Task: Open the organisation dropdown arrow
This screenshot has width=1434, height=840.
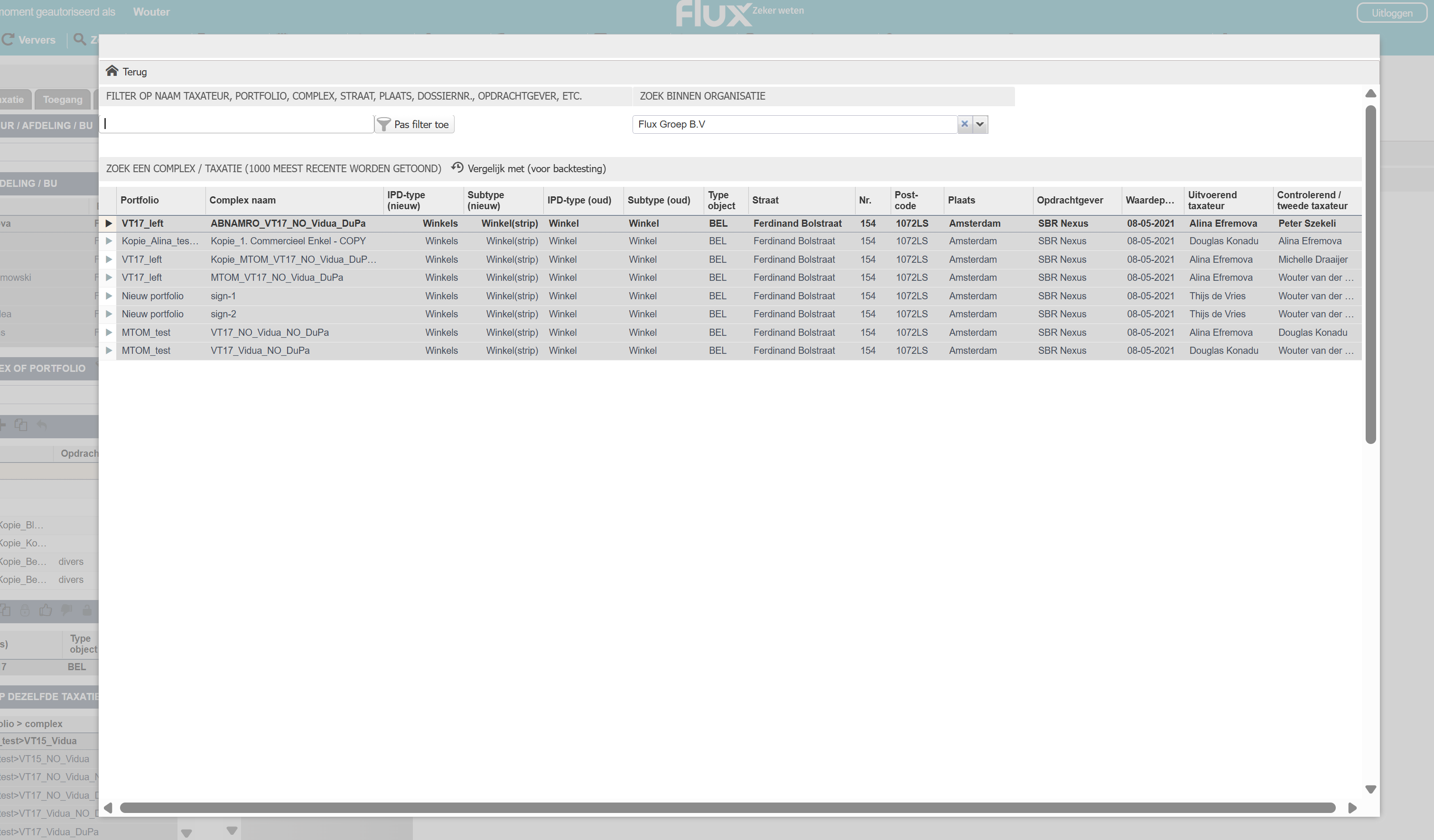Action: (x=980, y=124)
